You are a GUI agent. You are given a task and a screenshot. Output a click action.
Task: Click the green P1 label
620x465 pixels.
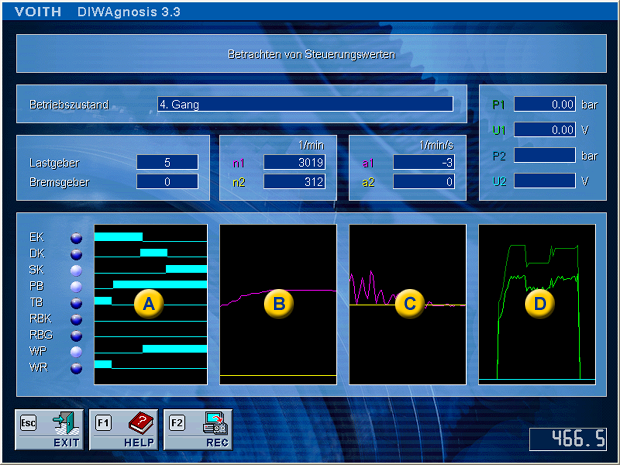pyautogui.click(x=499, y=105)
